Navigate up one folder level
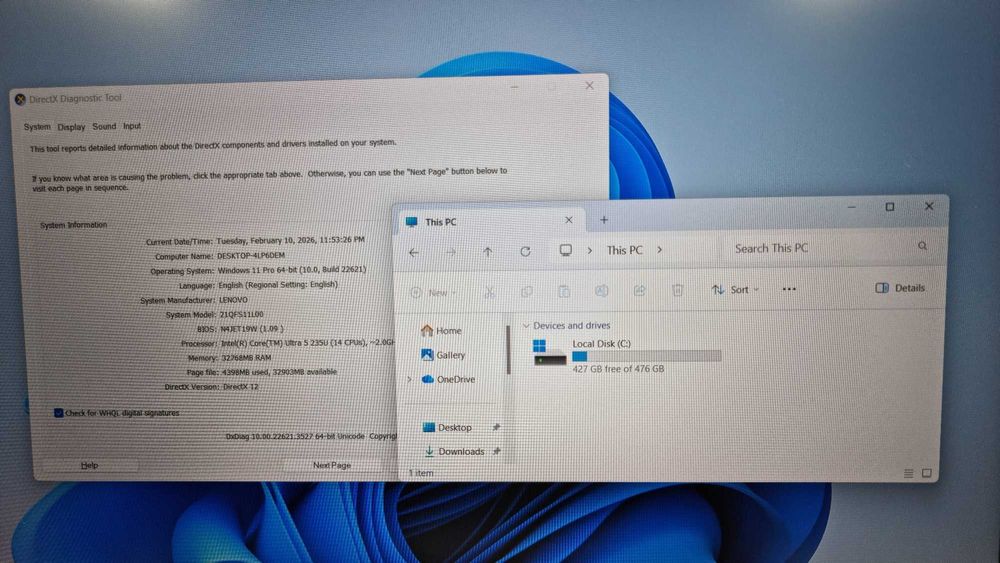The height and width of the screenshot is (563, 1000). tap(488, 252)
